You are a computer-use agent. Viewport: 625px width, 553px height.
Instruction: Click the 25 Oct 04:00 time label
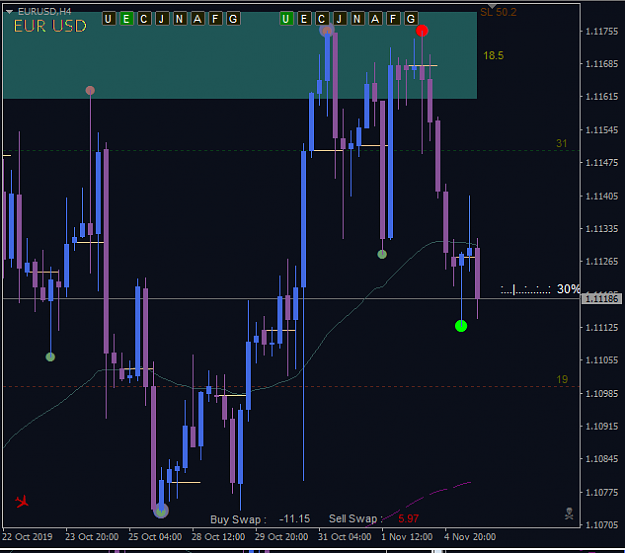click(x=155, y=537)
